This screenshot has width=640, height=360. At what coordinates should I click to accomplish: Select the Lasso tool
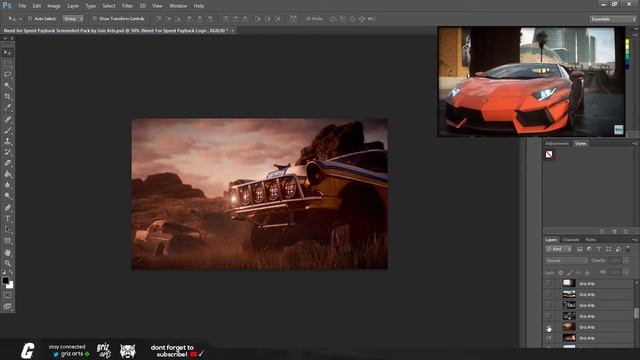click(7, 75)
